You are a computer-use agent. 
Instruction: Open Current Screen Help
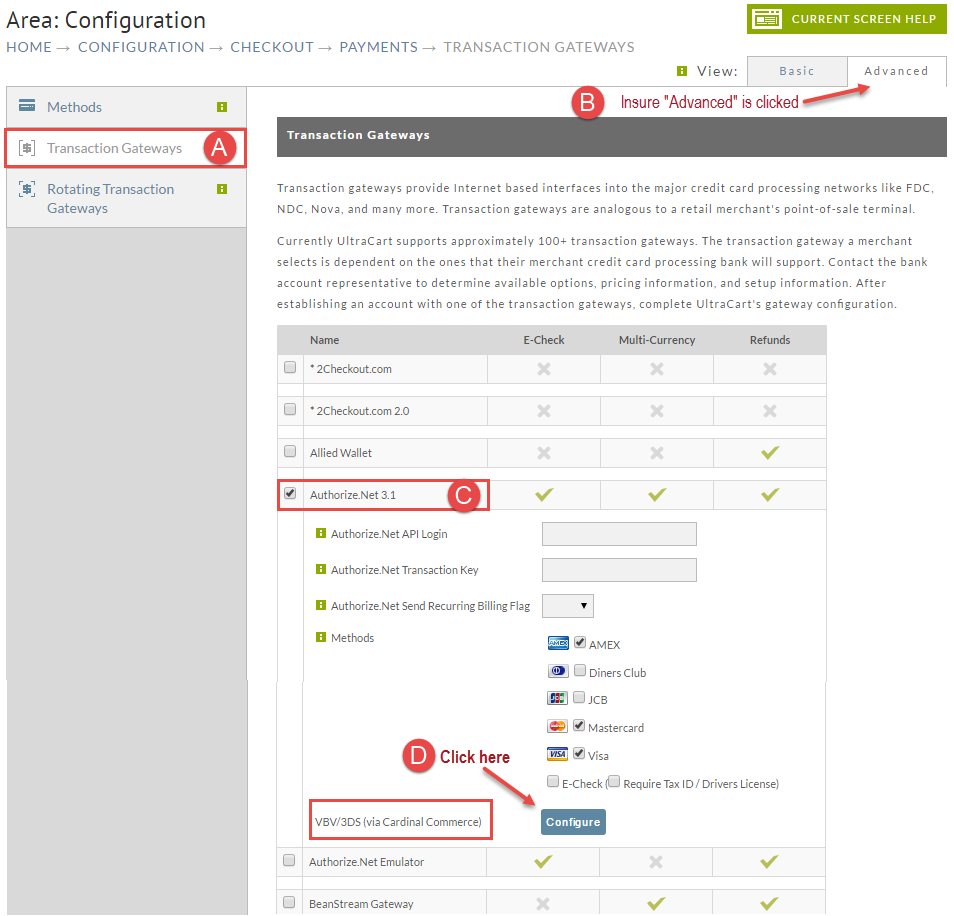point(847,19)
